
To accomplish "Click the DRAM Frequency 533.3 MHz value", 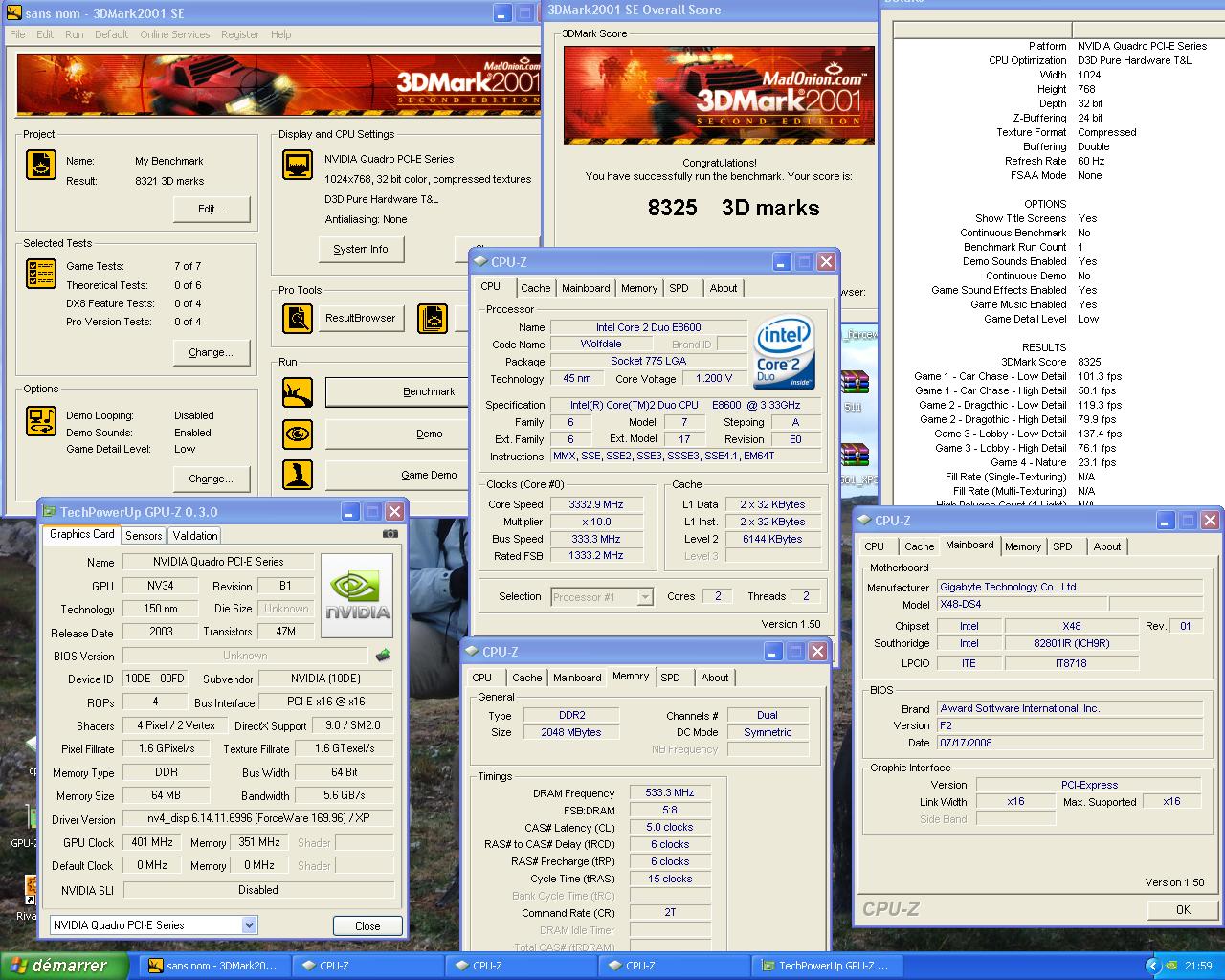I will [x=670, y=792].
